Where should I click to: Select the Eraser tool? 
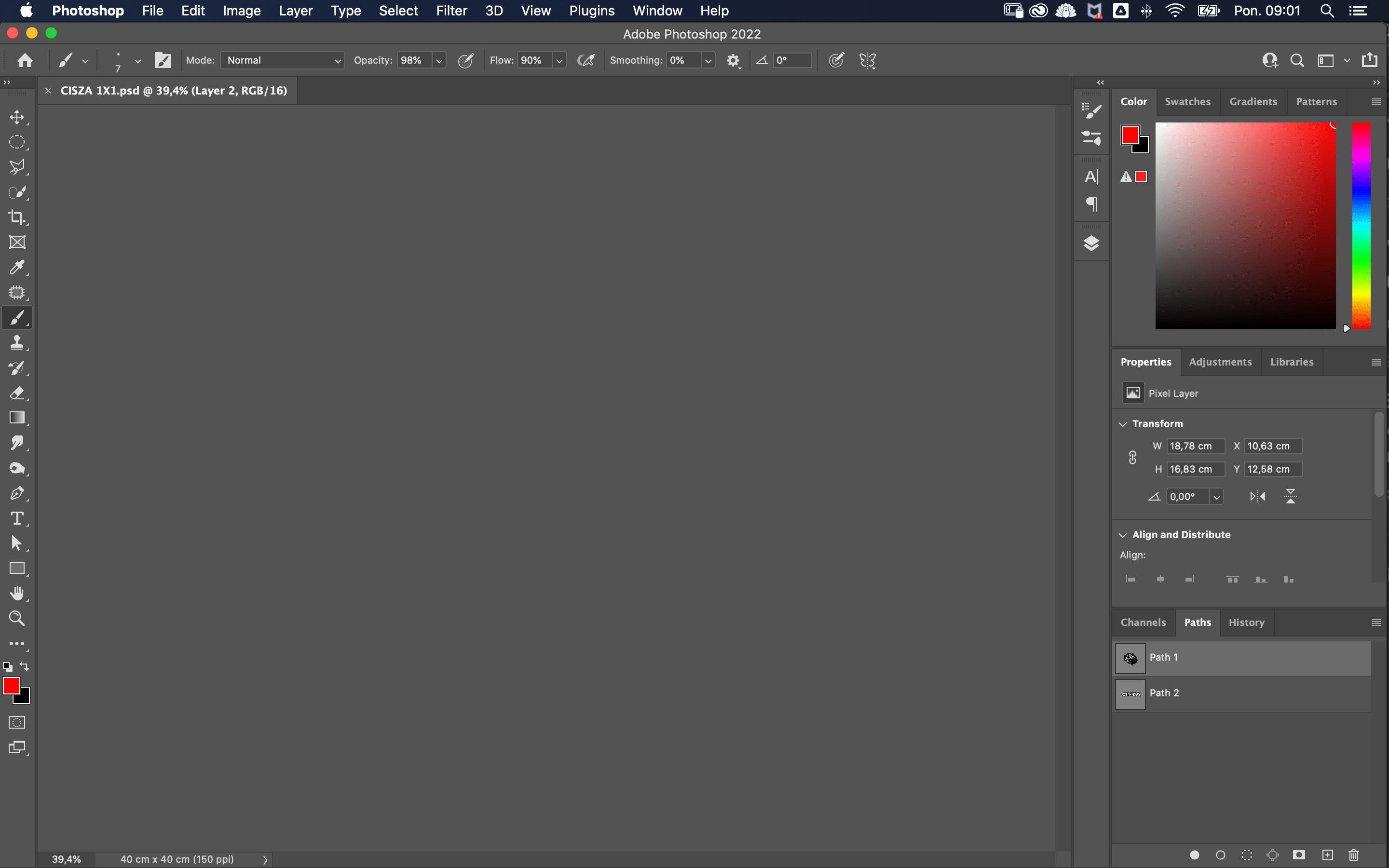pos(17,393)
